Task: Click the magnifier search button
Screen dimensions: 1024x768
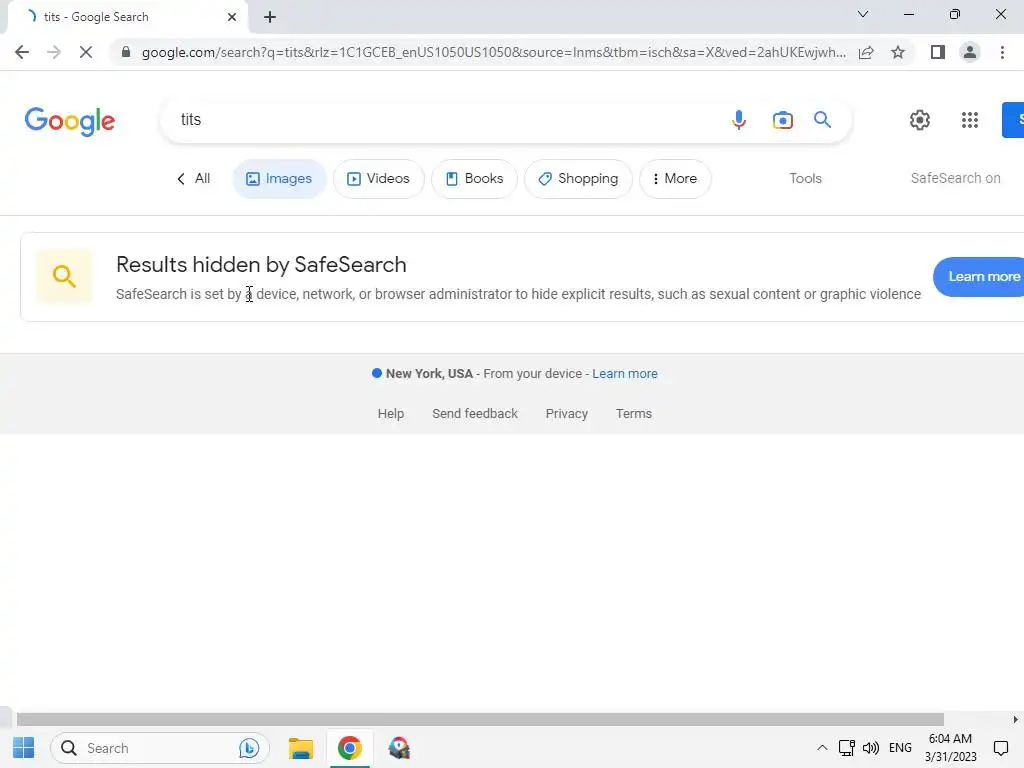Action: click(x=822, y=120)
